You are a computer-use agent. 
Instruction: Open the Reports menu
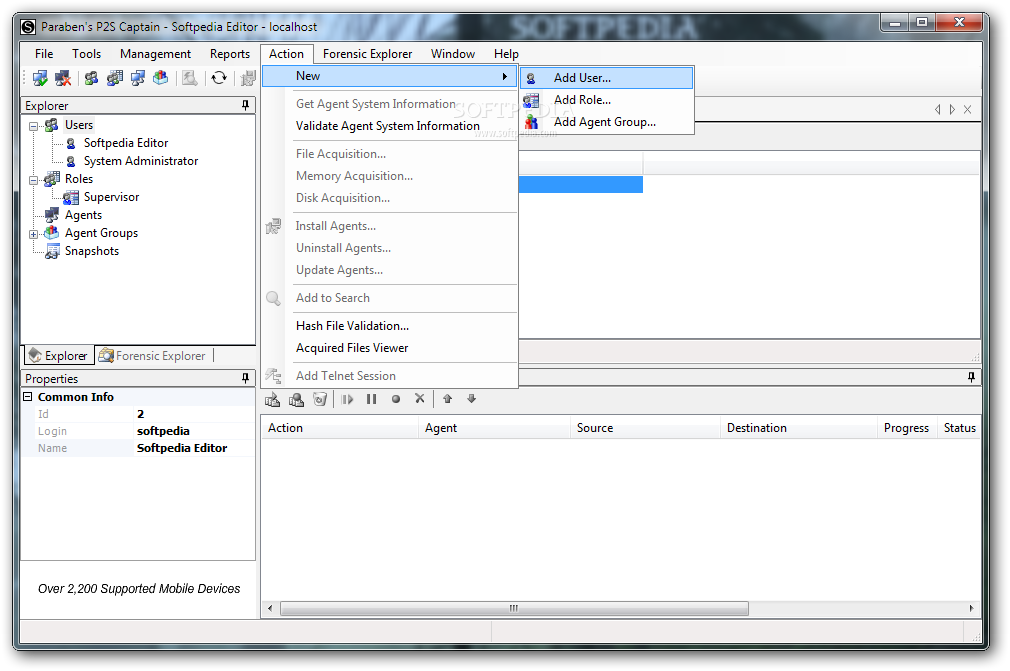(x=229, y=54)
